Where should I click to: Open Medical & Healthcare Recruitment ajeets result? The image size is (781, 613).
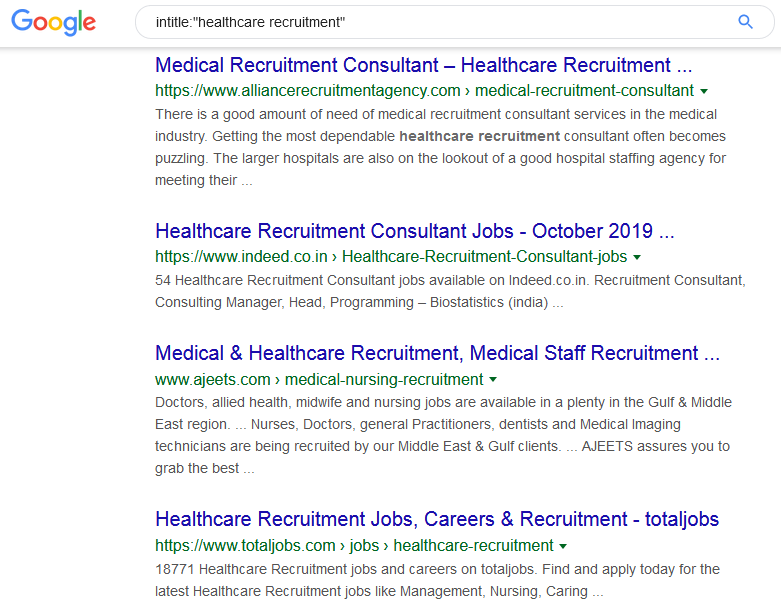(437, 353)
